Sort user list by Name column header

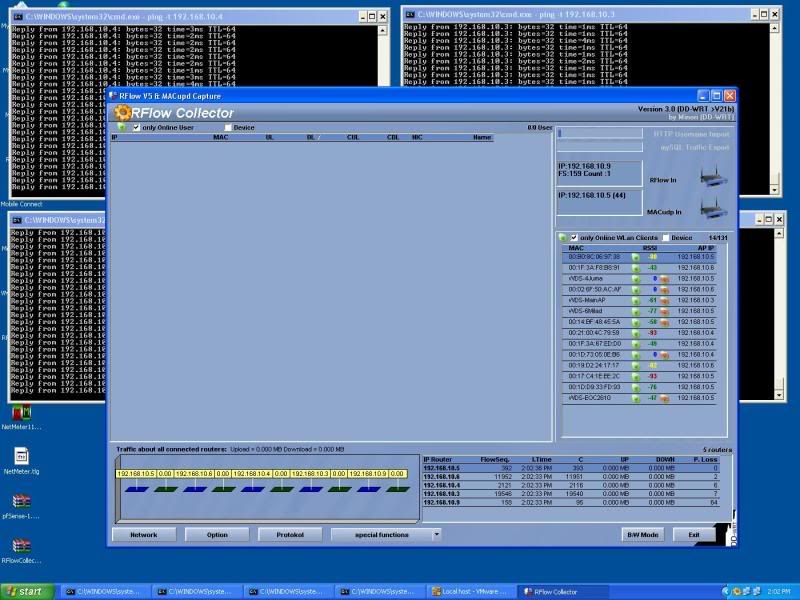(482, 137)
